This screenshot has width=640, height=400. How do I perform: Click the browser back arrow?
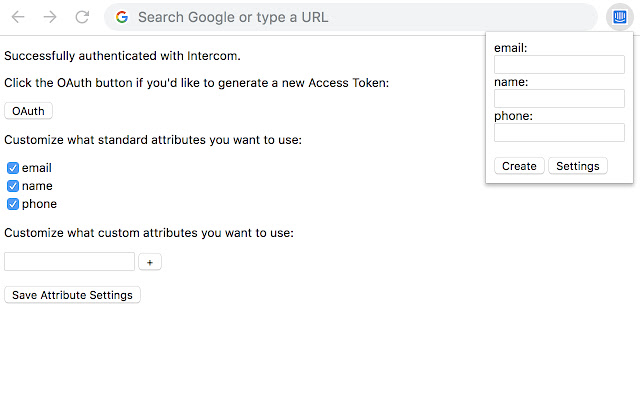pyautogui.click(x=18, y=17)
